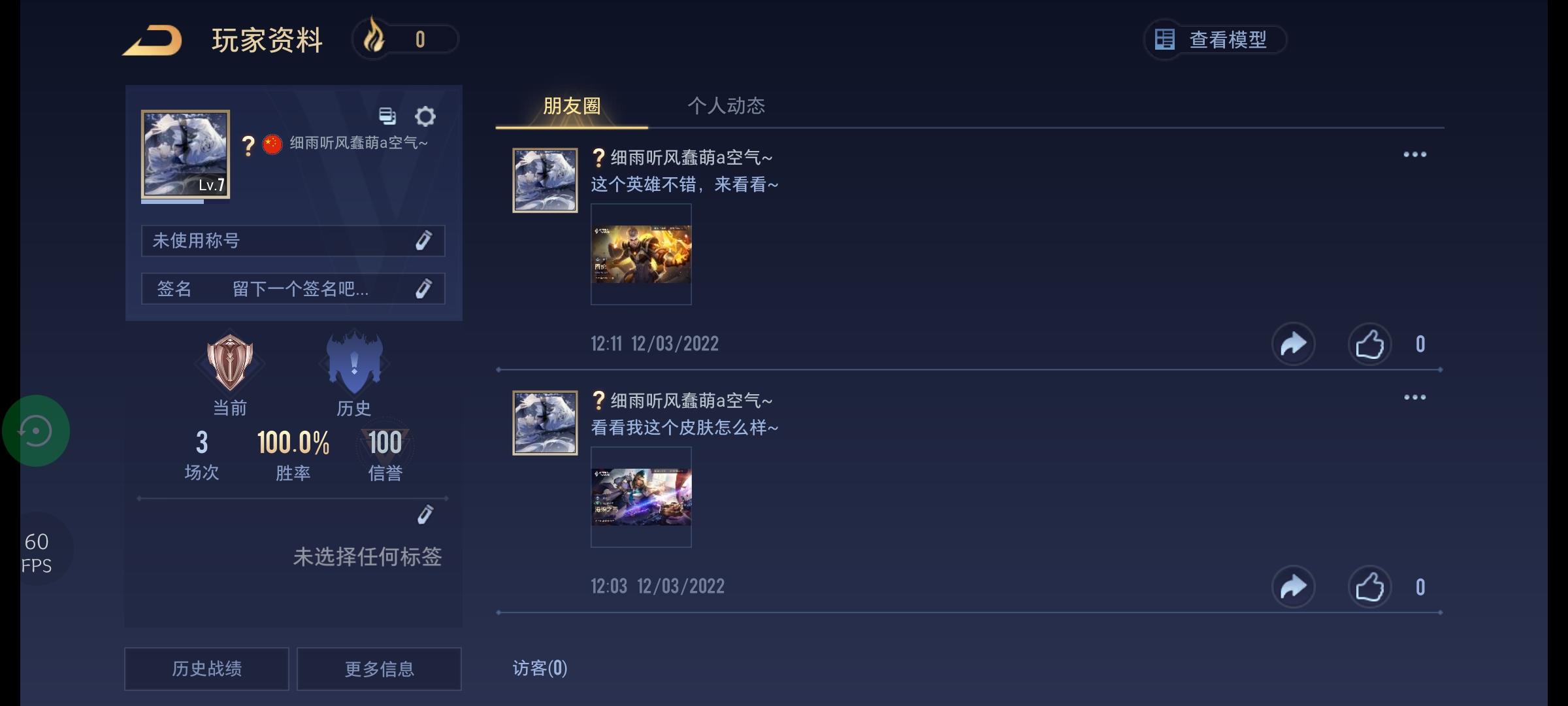Open the settings gear in profile card
1568x706 pixels.
coord(425,116)
